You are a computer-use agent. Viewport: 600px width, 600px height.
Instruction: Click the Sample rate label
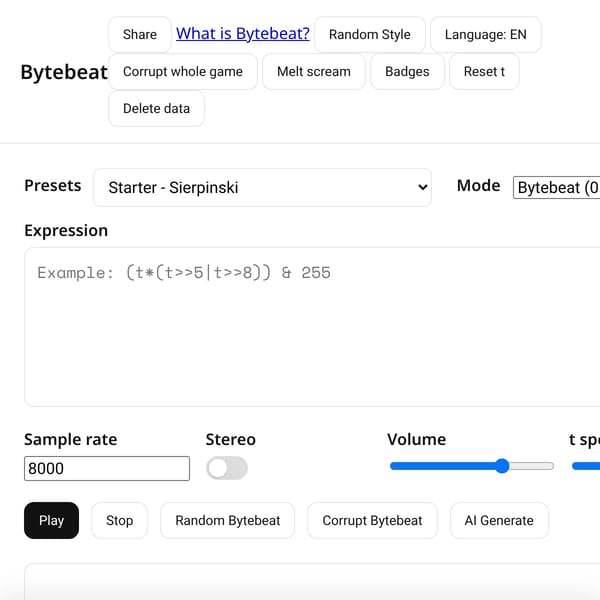[71, 439]
